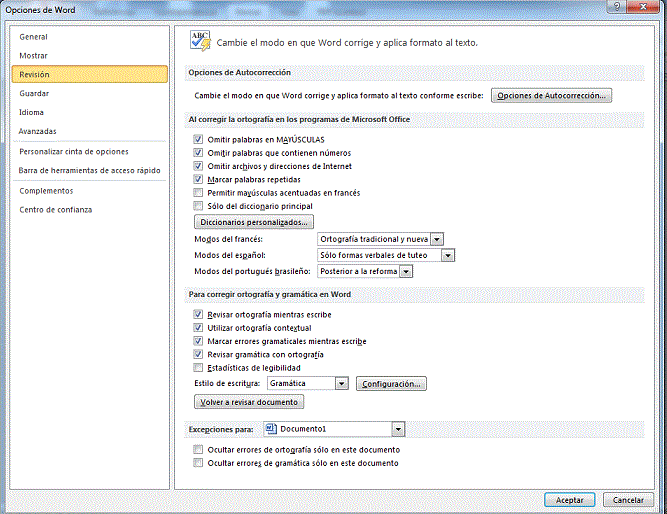This screenshot has height=514, width=667.
Task: Switch to the Avanzadas section
Action: [38, 131]
